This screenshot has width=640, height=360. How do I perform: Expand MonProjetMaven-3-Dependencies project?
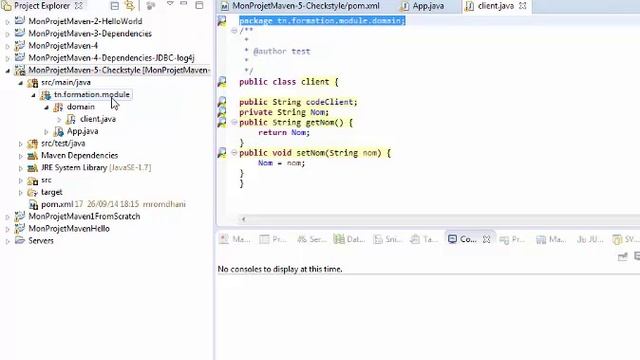[x=7, y=34]
